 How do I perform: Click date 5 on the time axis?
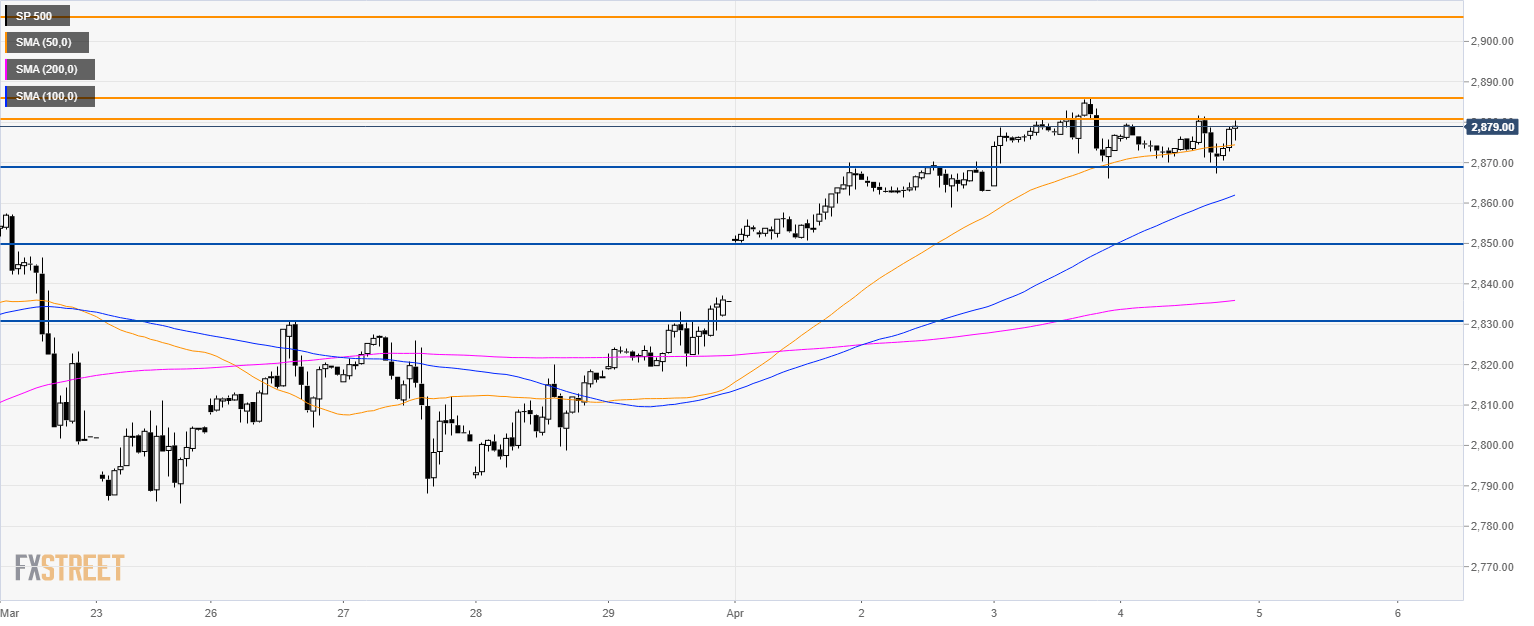click(1260, 610)
